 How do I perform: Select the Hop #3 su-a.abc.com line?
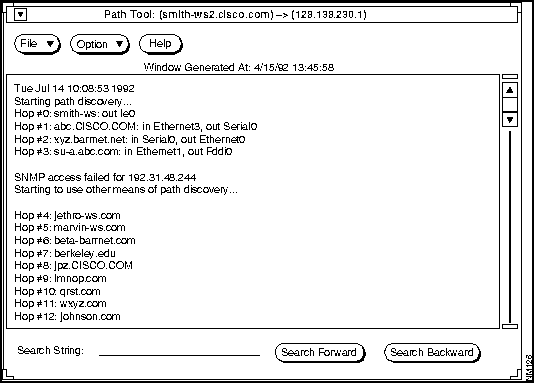click(123, 151)
